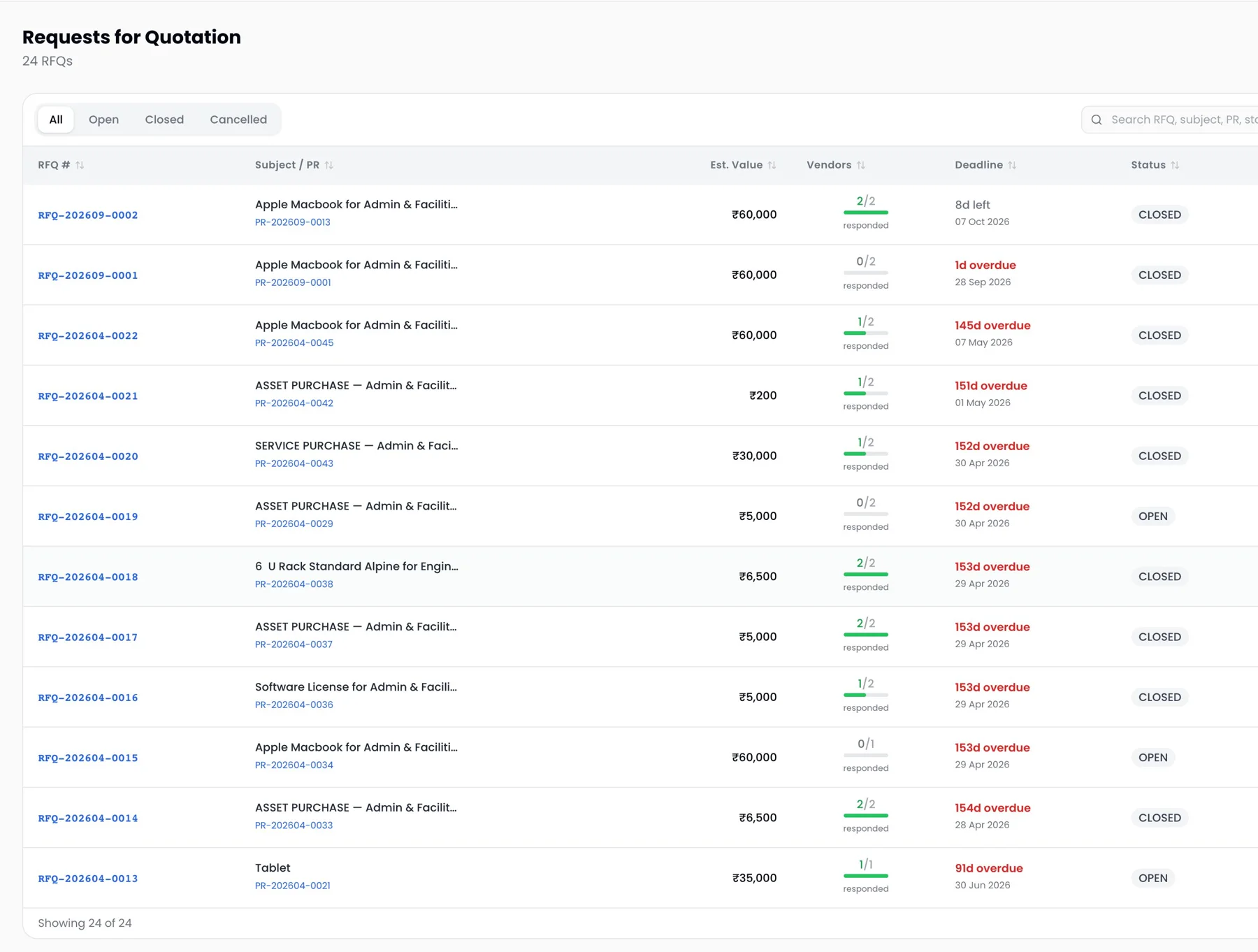Image resolution: width=1258 pixels, height=952 pixels.
Task: Open RFQ-202604-0016 link
Action: point(88,698)
